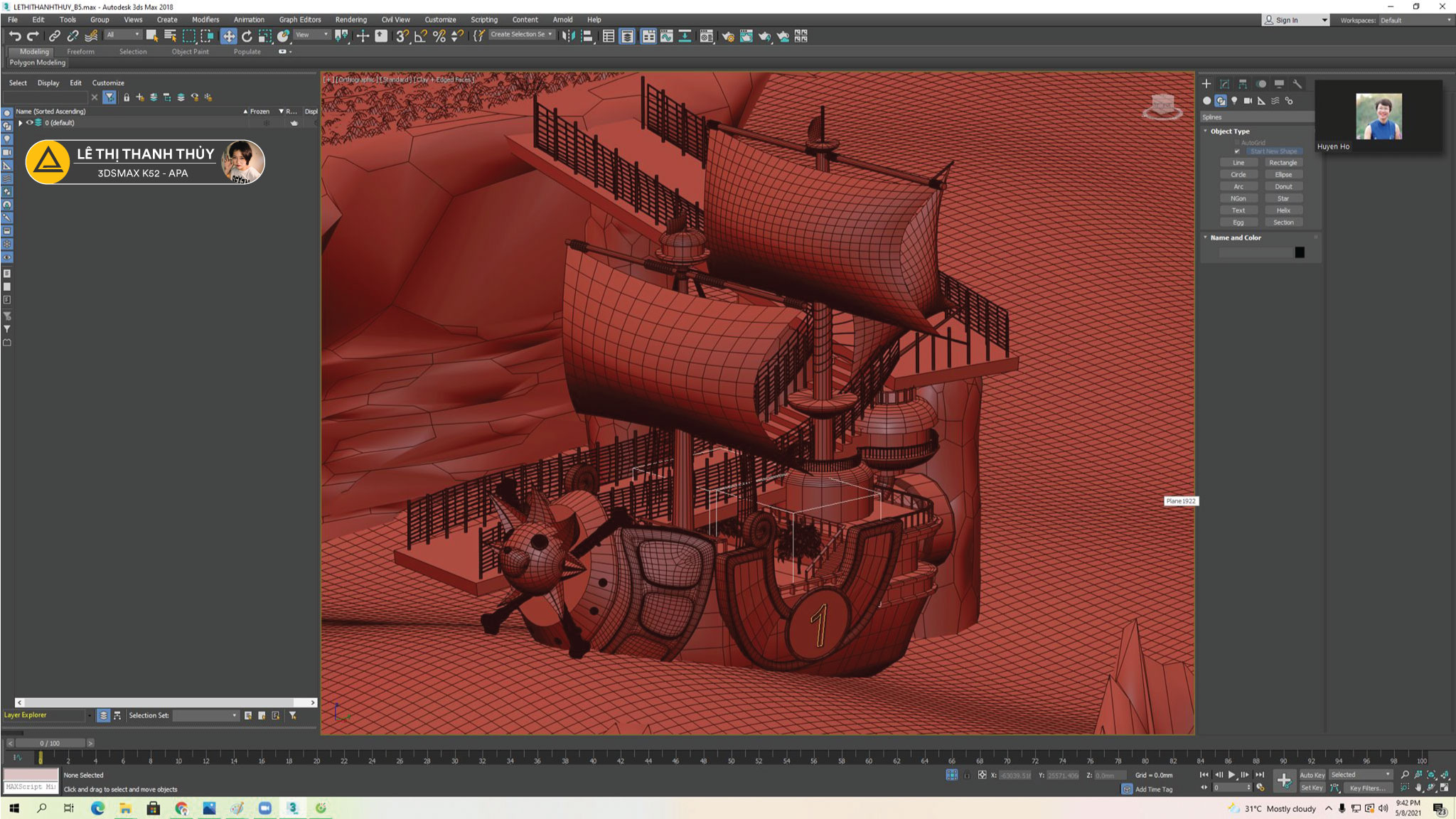Toggle Angle Snap in main toolbar
Screen dimensions: 1456x819
pos(420,36)
